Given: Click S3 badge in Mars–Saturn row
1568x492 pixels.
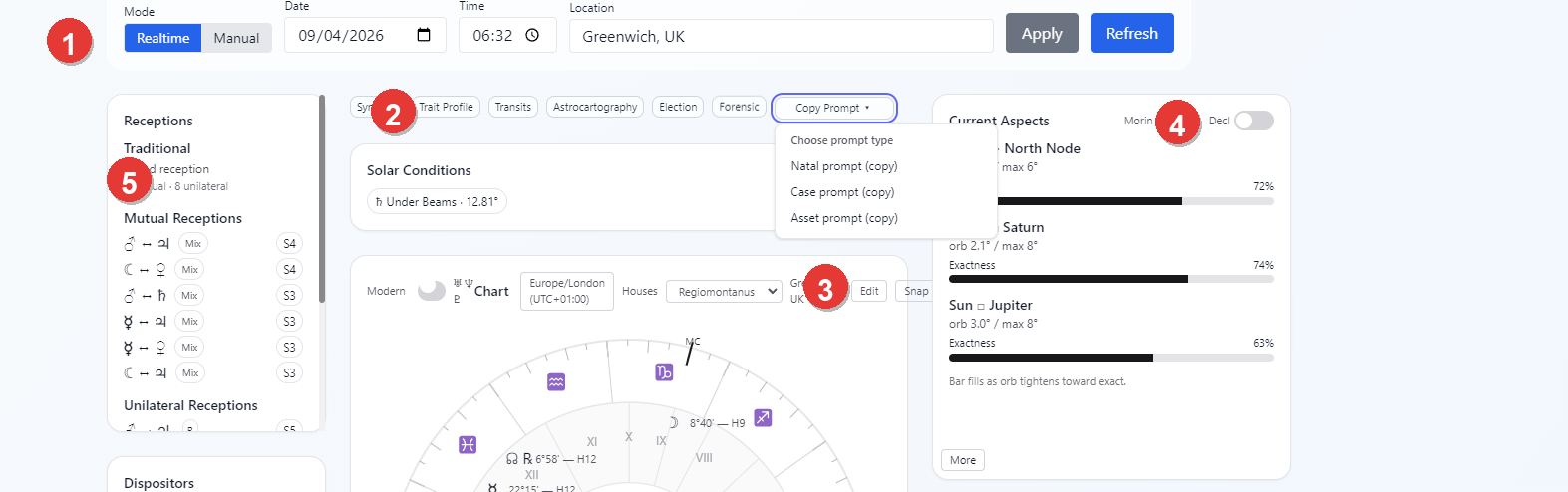Looking at the screenshot, I should coord(289,296).
